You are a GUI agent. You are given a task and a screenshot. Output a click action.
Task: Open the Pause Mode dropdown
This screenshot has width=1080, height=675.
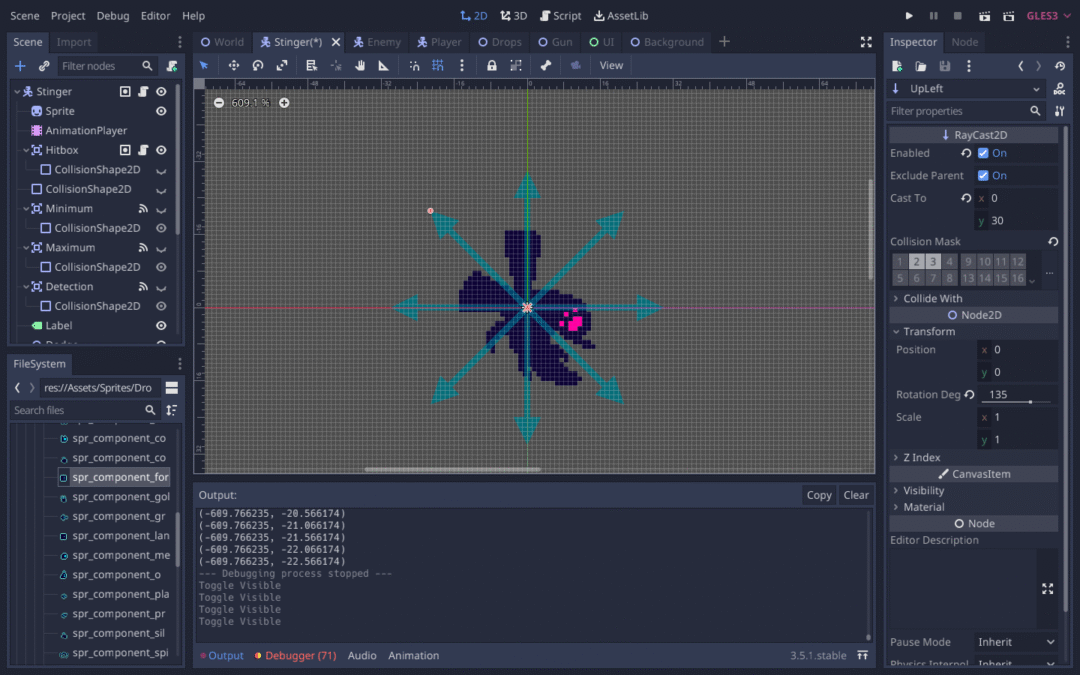pos(1016,642)
